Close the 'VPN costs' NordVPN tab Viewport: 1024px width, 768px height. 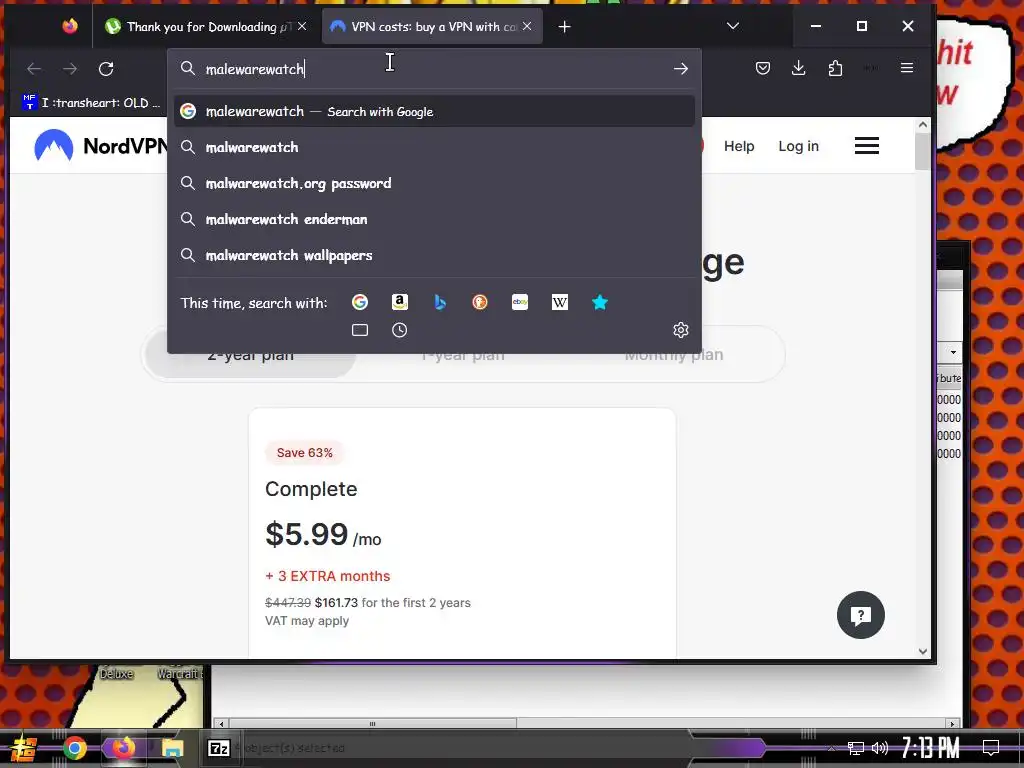pyautogui.click(x=527, y=26)
